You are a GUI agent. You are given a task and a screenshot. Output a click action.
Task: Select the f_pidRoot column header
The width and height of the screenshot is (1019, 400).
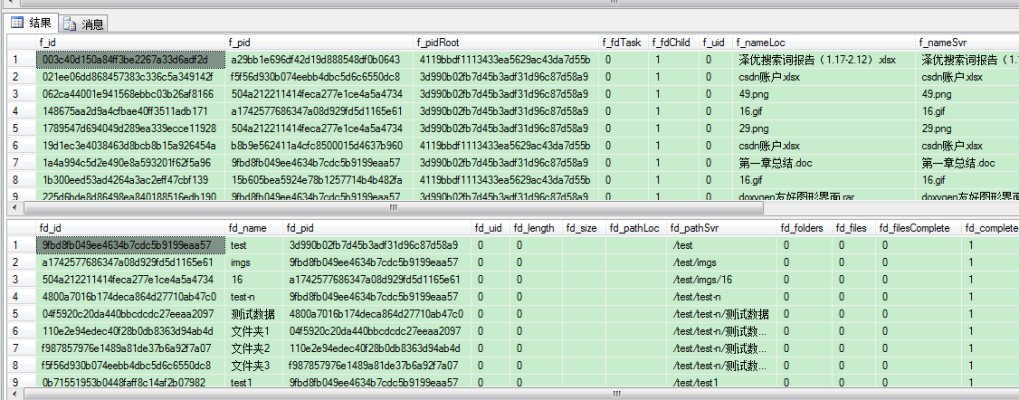pyautogui.click(x=506, y=42)
